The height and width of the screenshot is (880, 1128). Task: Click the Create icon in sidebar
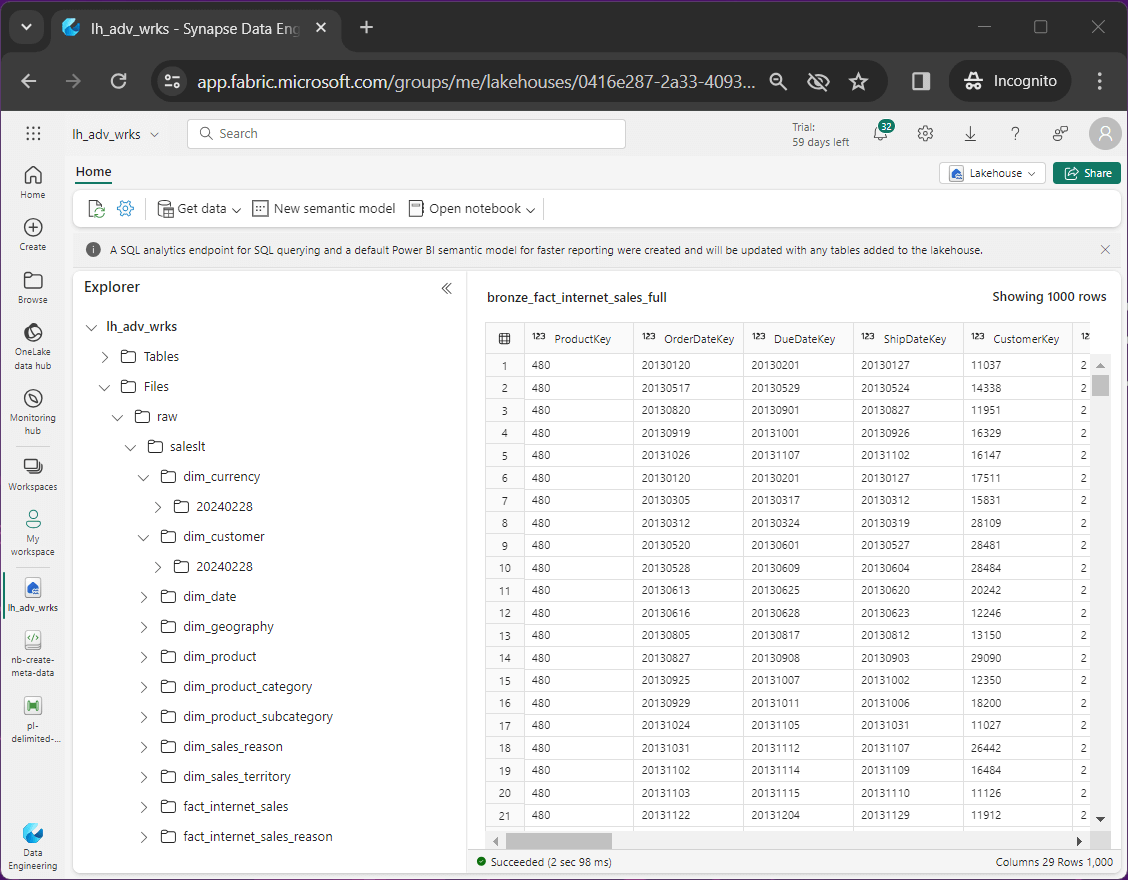click(x=32, y=234)
